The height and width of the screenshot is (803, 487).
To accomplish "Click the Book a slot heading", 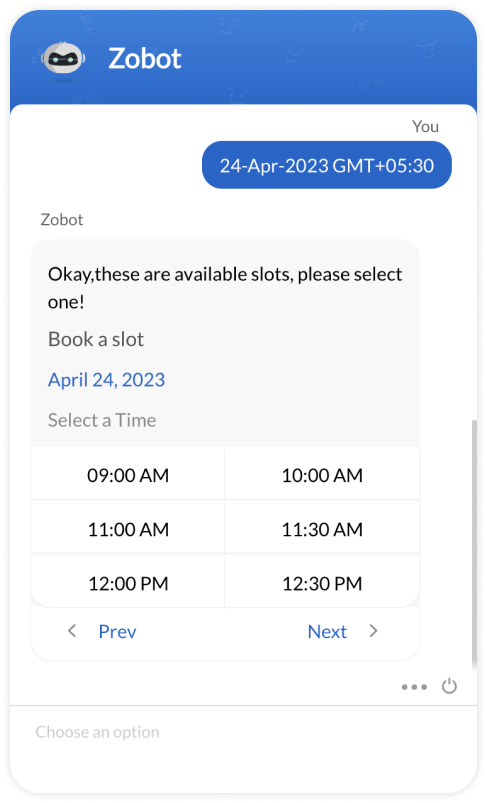I will pyautogui.click(x=96, y=339).
